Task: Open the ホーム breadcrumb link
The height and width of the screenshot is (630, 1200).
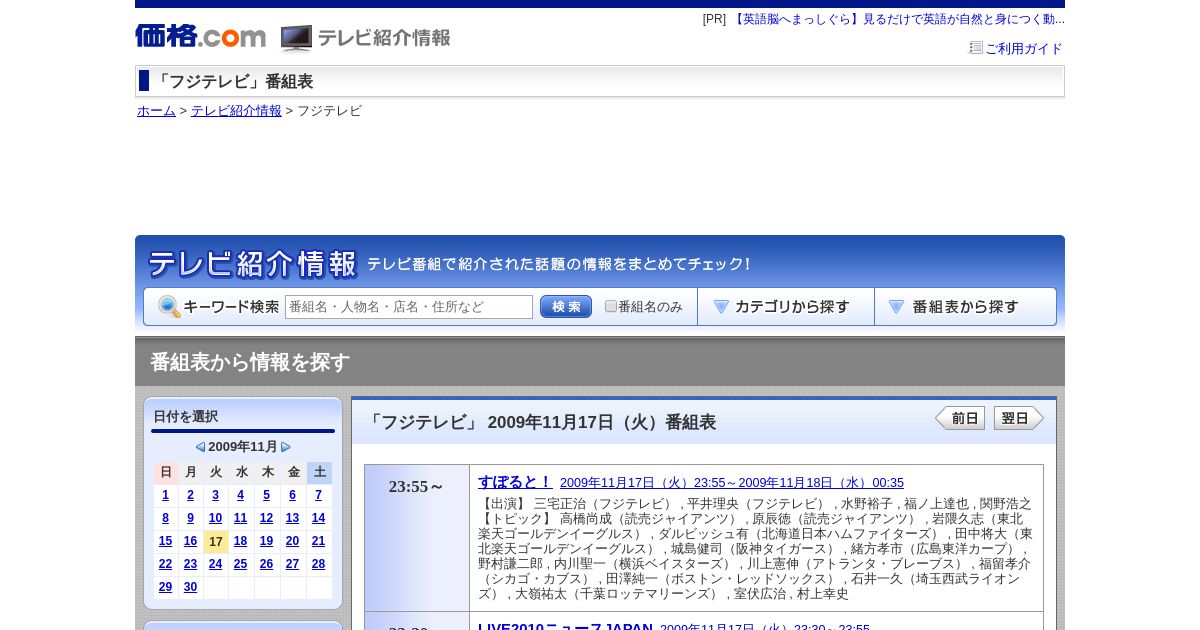Action: tap(156, 111)
